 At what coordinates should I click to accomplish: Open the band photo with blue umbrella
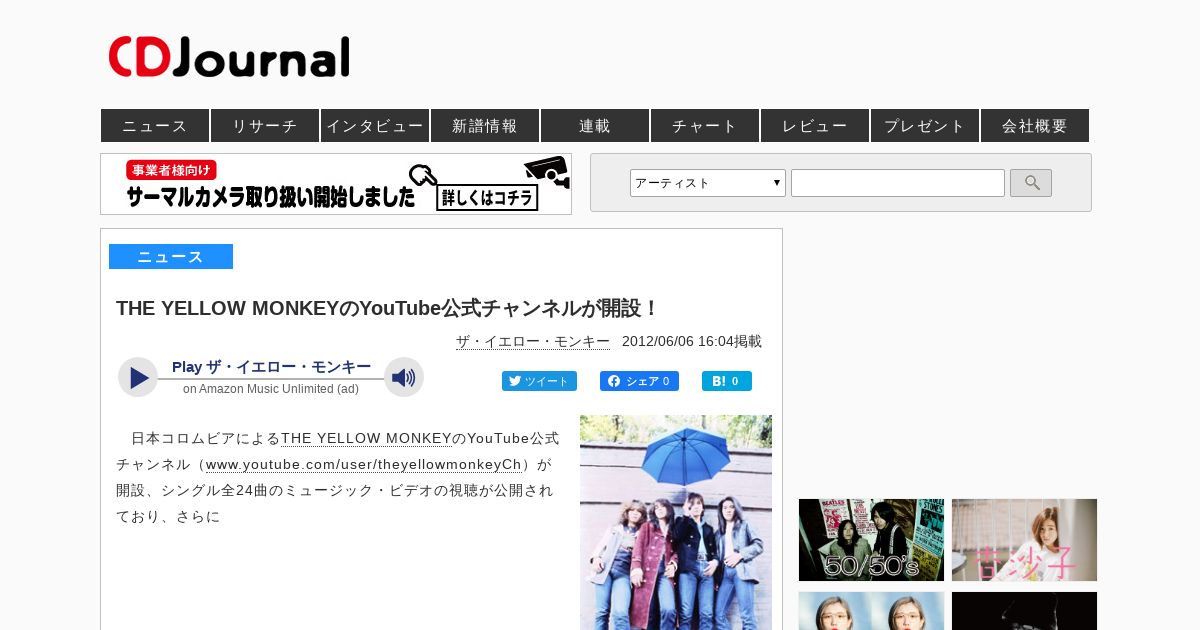pyautogui.click(x=676, y=522)
